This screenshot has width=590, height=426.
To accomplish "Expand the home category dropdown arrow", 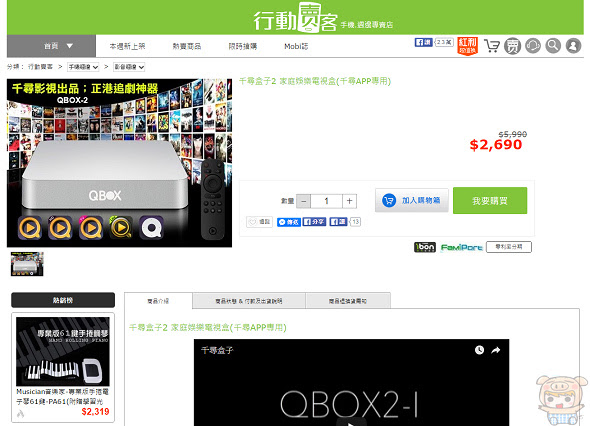I will (70, 46).
